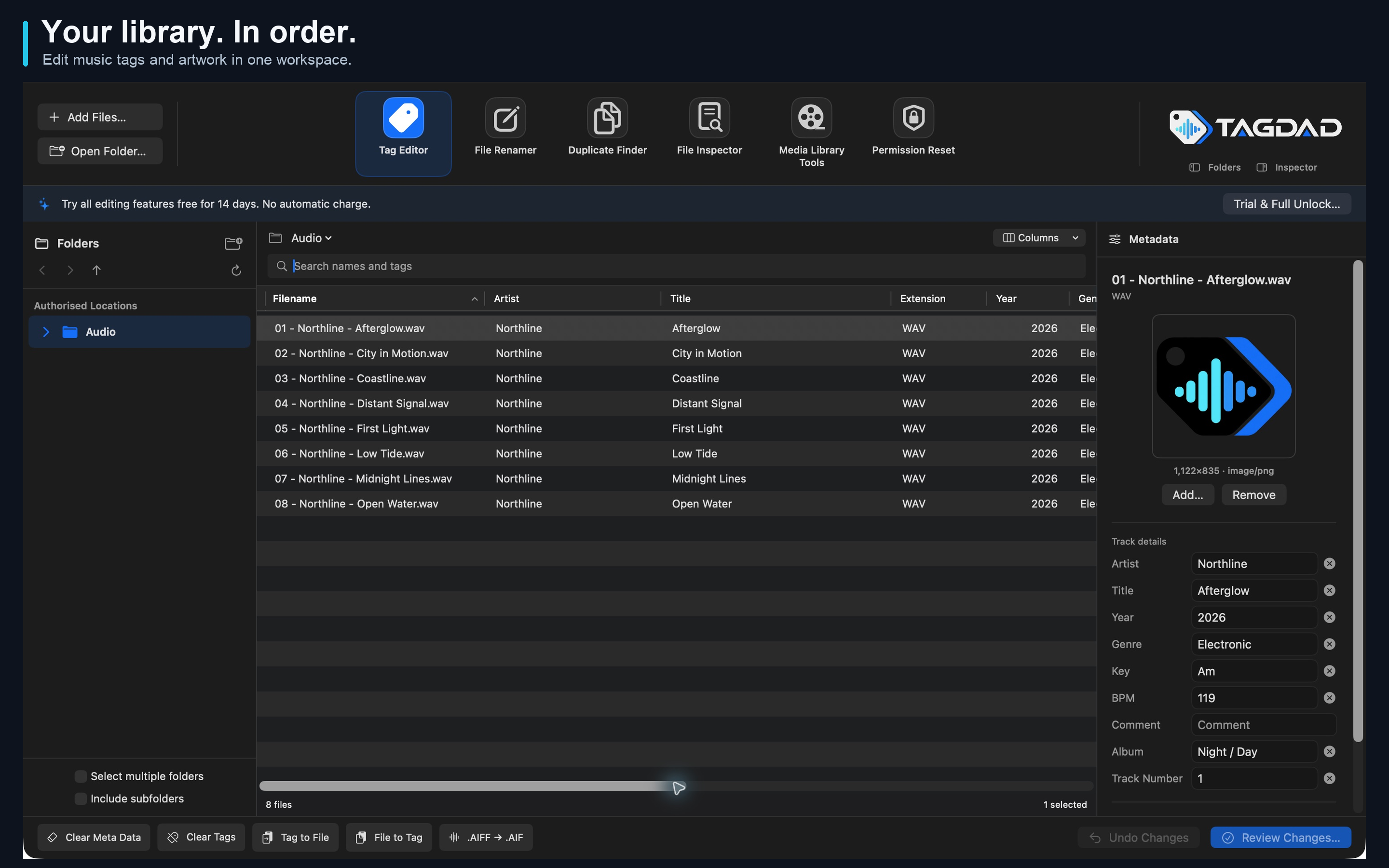Open the File Inspector tool

pyautogui.click(x=709, y=127)
